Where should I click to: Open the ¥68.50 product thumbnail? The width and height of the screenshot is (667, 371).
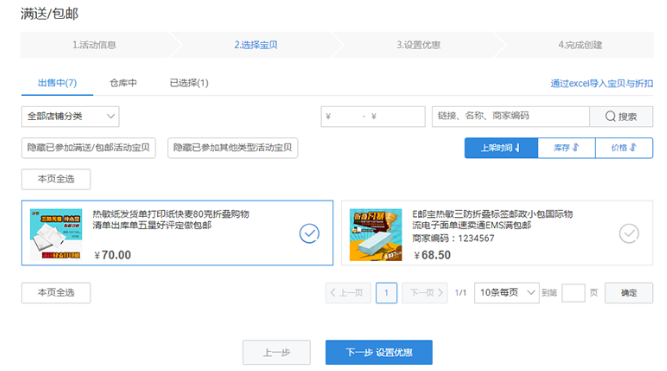(x=376, y=234)
